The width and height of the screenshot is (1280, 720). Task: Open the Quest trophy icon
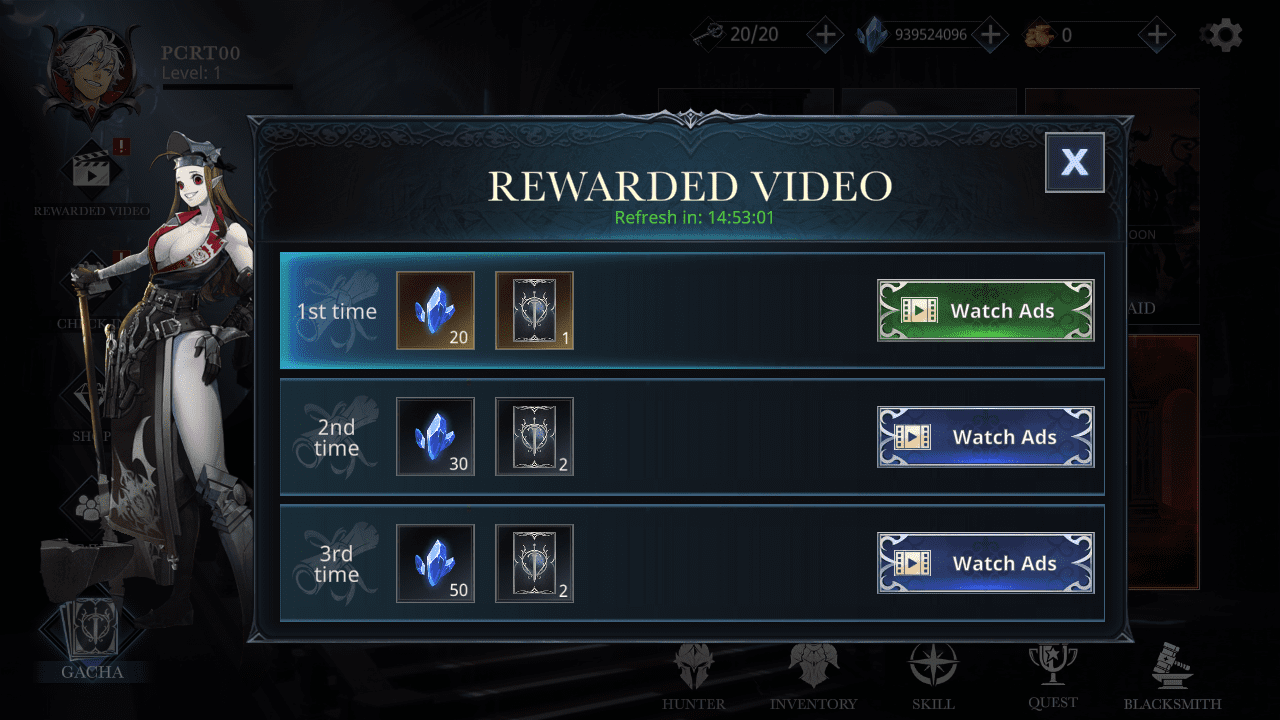coord(1053,677)
